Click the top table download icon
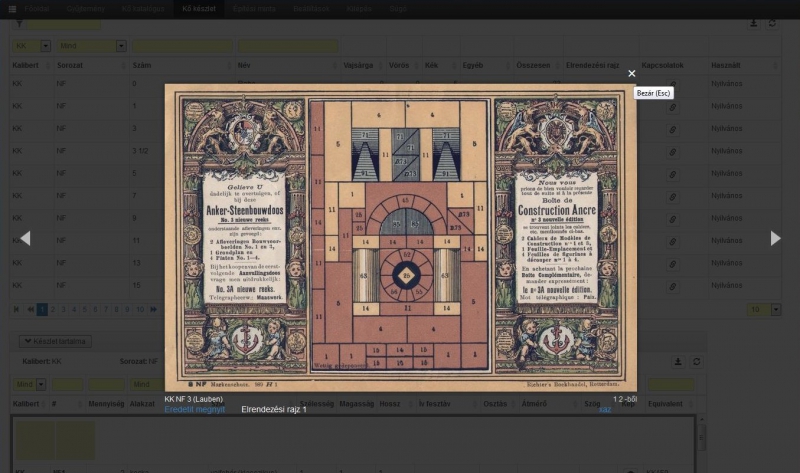The image size is (800, 473). coord(754,23)
